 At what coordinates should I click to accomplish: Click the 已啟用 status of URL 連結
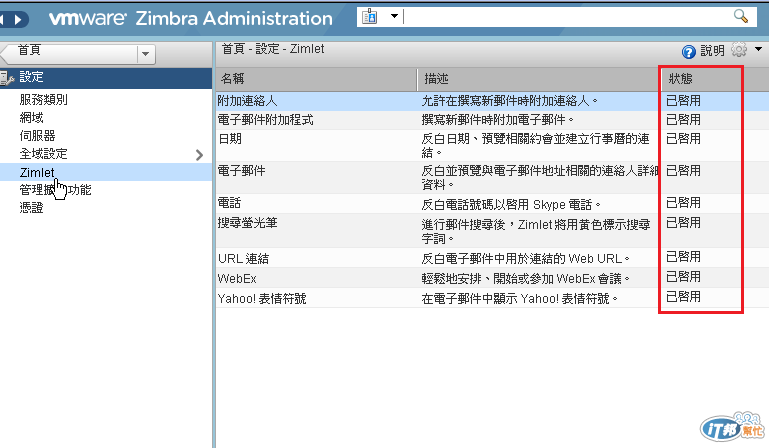pos(683,257)
